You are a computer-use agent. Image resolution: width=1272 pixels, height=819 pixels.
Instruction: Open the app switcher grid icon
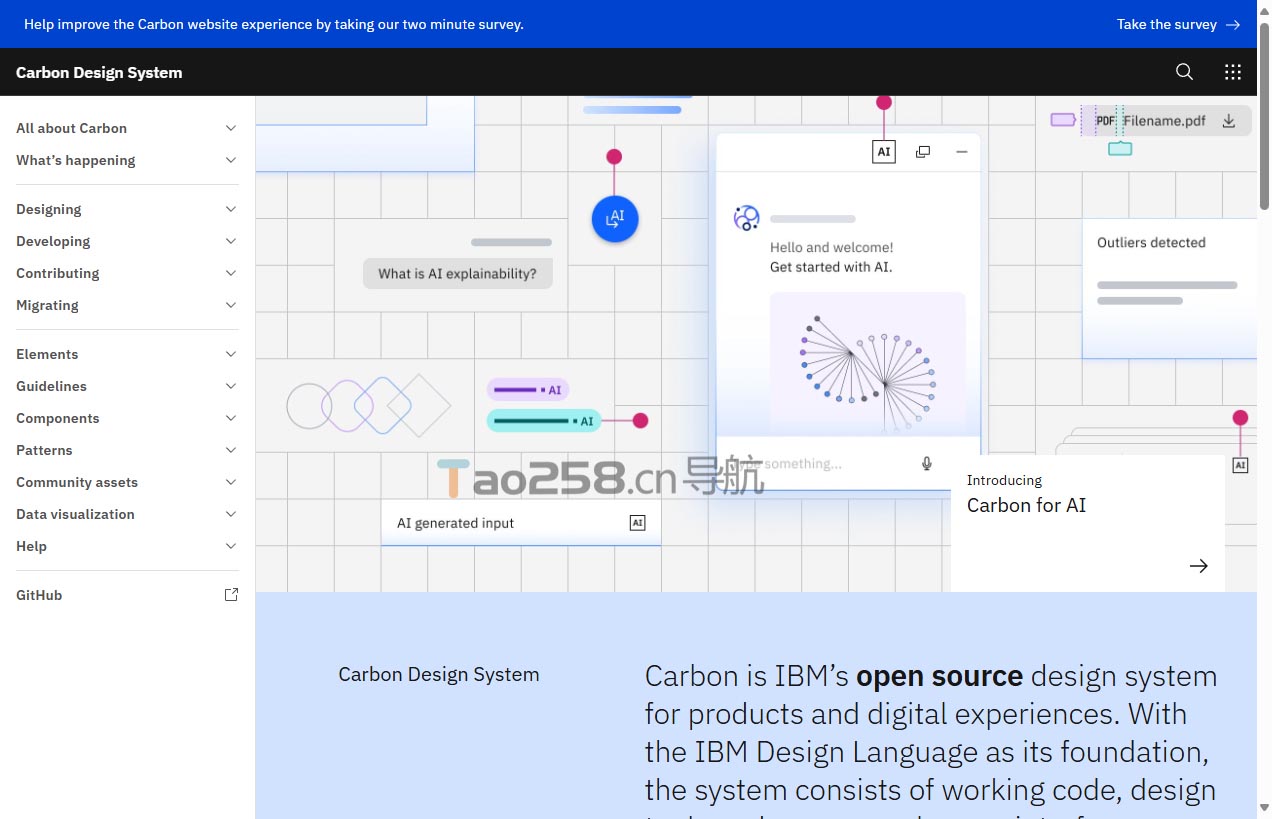1233,72
